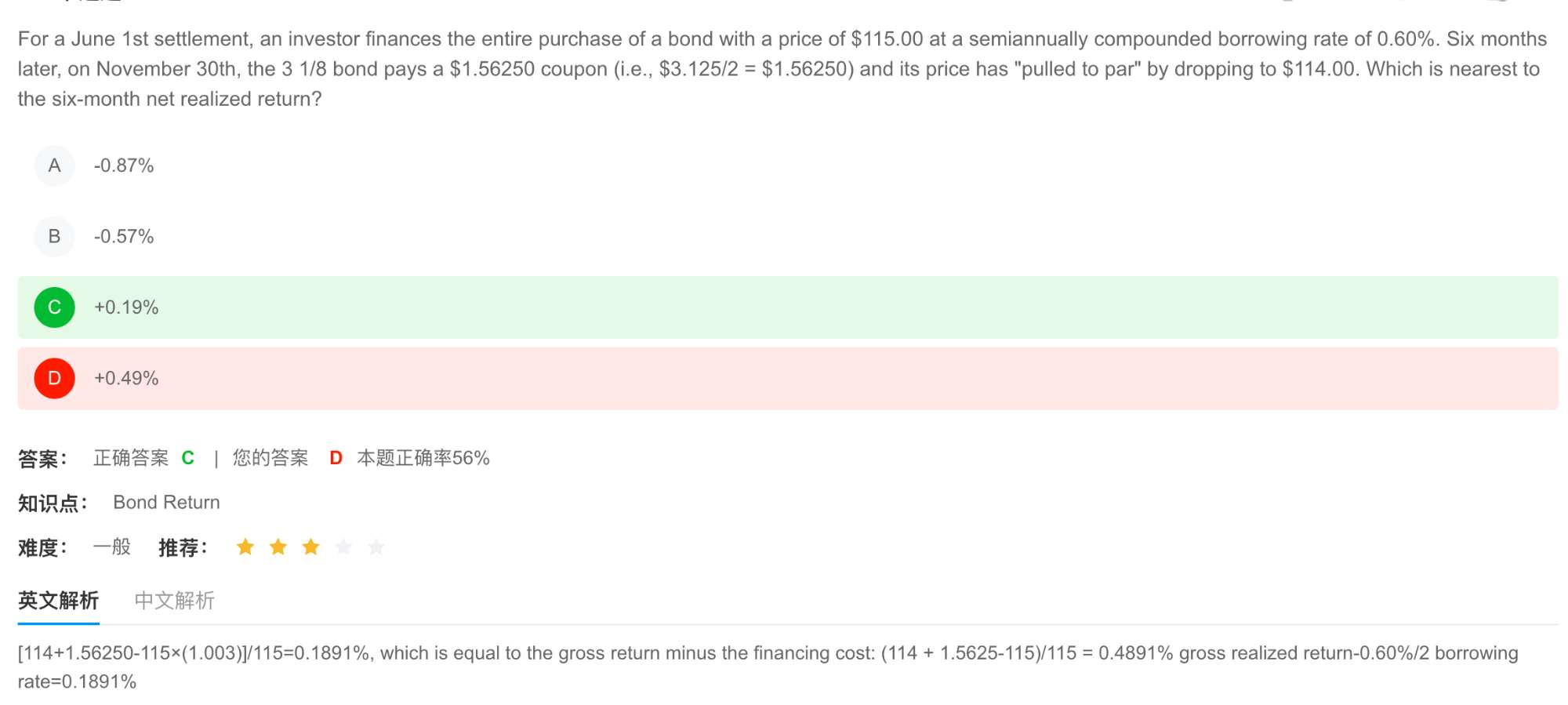This screenshot has width=1568, height=705.
Task: Click the green C option circle
Action: click(54, 307)
